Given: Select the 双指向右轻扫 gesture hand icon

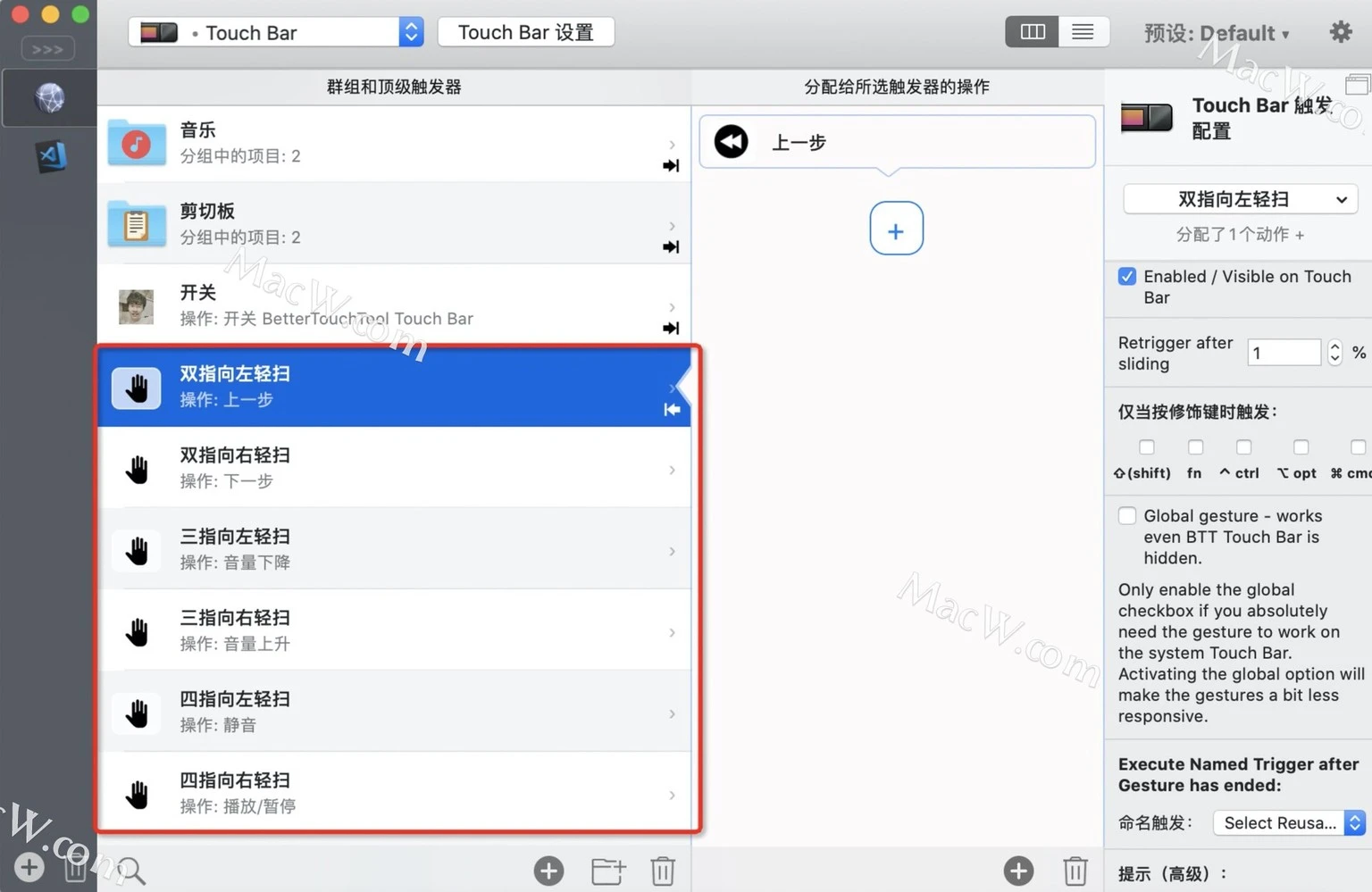Looking at the screenshot, I should tap(137, 469).
